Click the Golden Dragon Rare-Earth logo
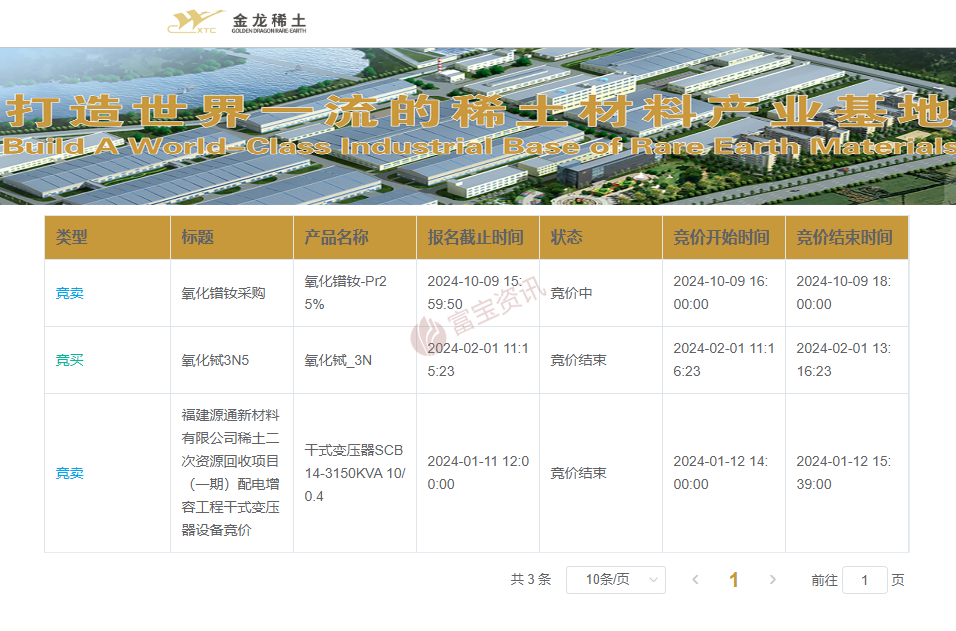The height and width of the screenshot is (631, 956). (237, 23)
